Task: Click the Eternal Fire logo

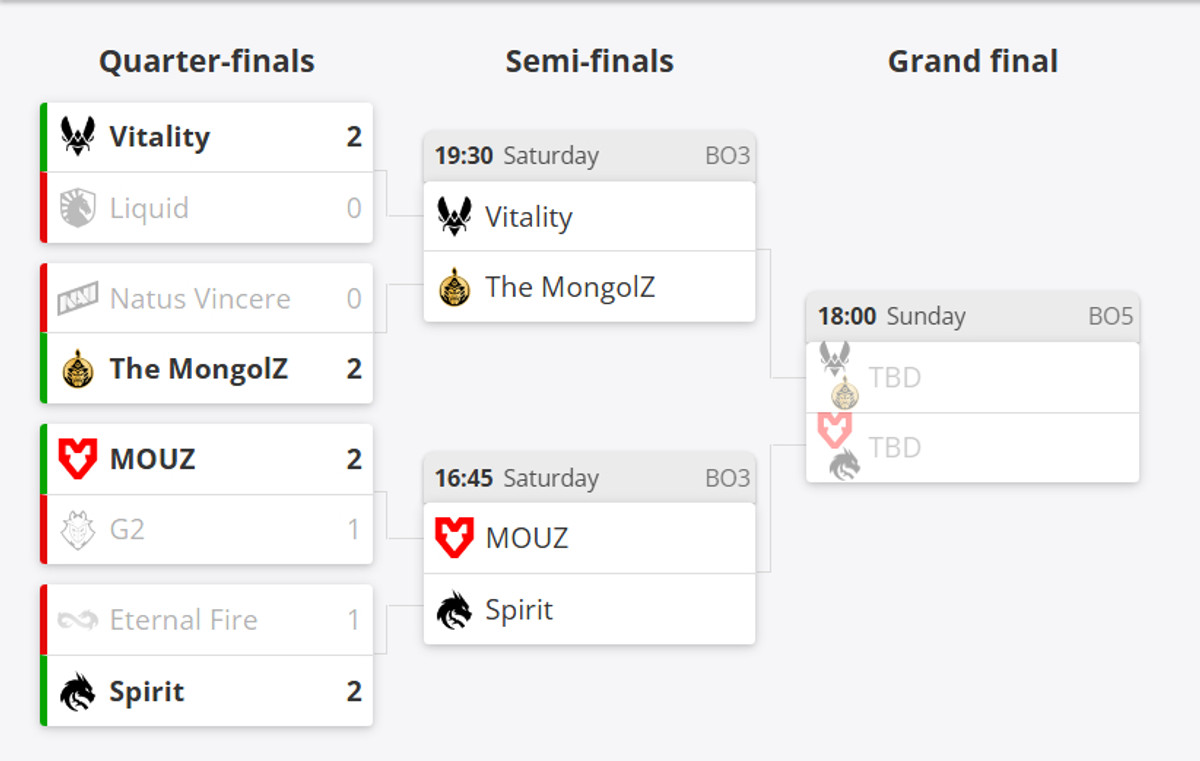Action: click(x=78, y=620)
